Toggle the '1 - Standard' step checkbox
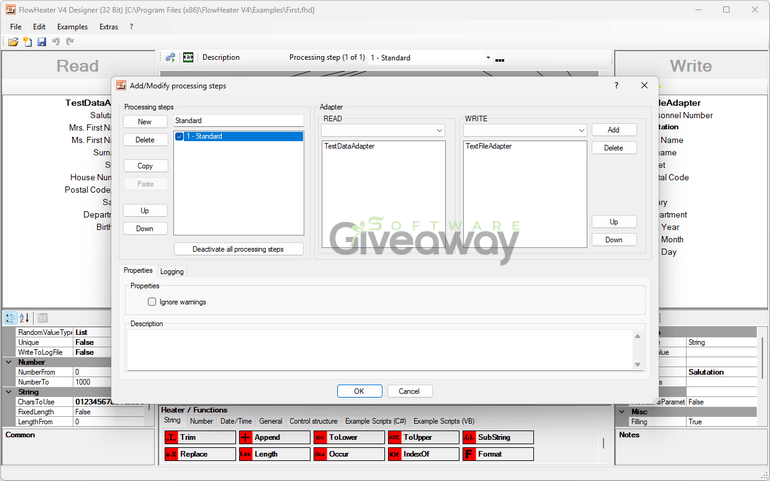Image resolution: width=770 pixels, height=481 pixels. [x=179, y=137]
